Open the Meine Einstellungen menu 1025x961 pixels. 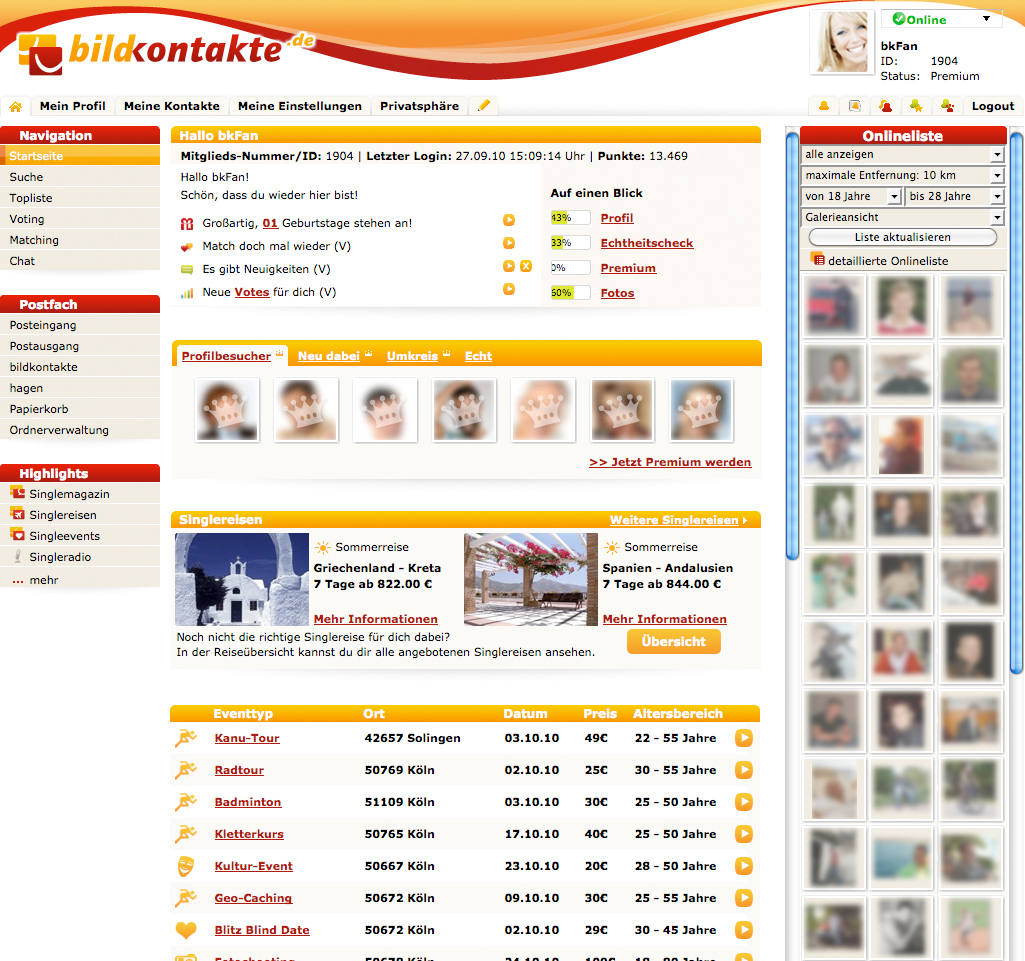[x=300, y=106]
